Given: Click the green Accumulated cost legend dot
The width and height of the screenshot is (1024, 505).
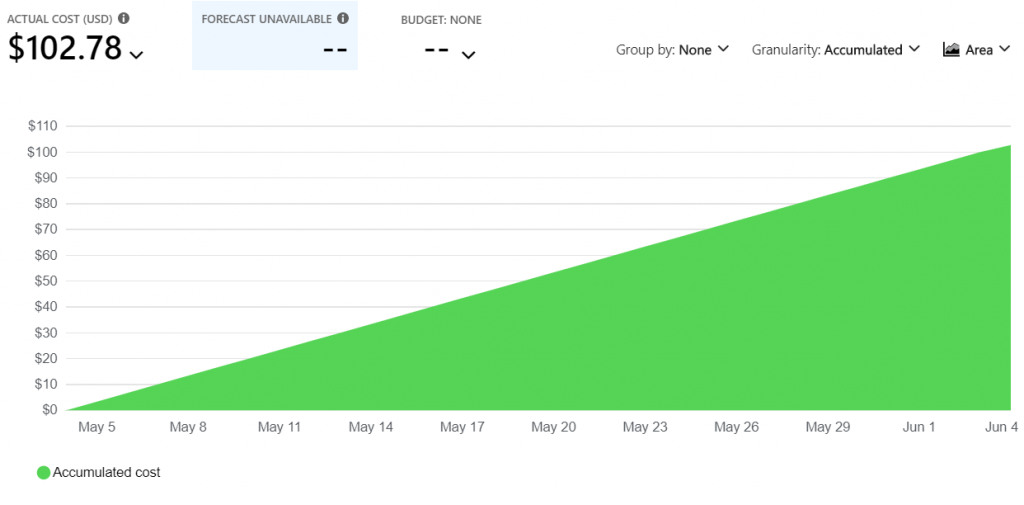Looking at the screenshot, I should (43, 472).
